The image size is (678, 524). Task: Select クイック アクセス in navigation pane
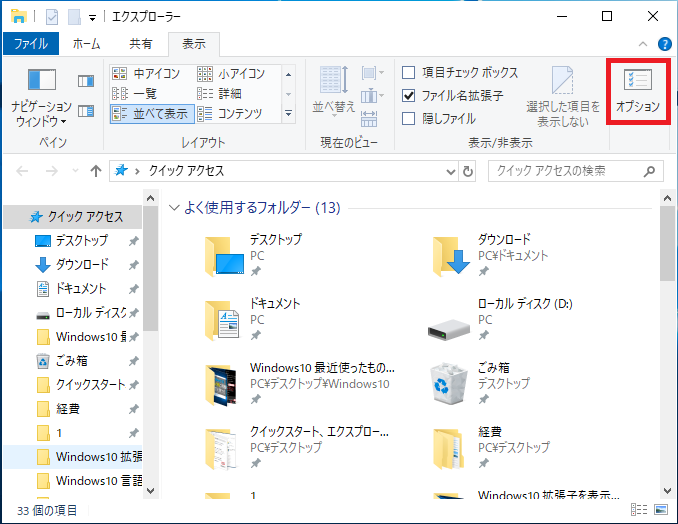point(73,216)
